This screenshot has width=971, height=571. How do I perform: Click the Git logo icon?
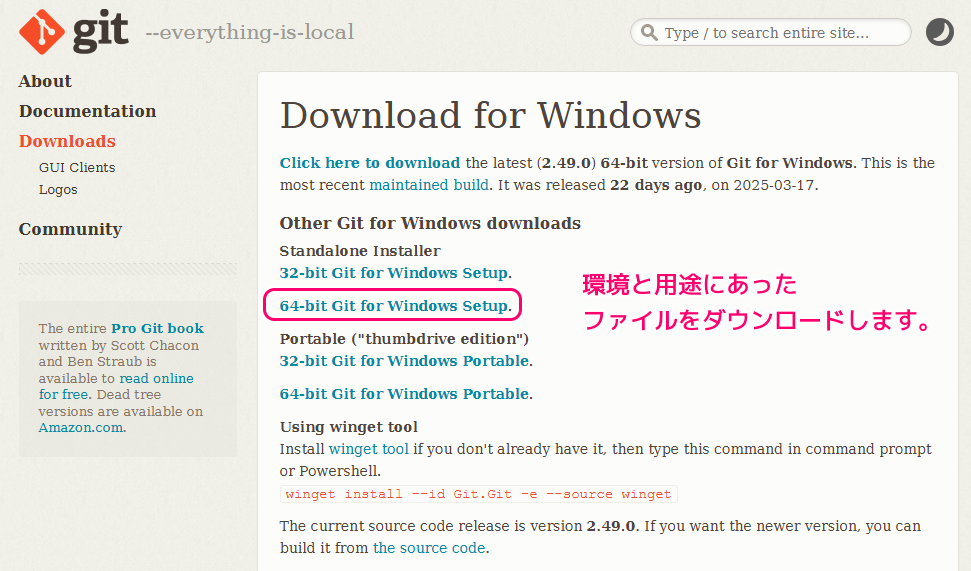[x=41, y=32]
